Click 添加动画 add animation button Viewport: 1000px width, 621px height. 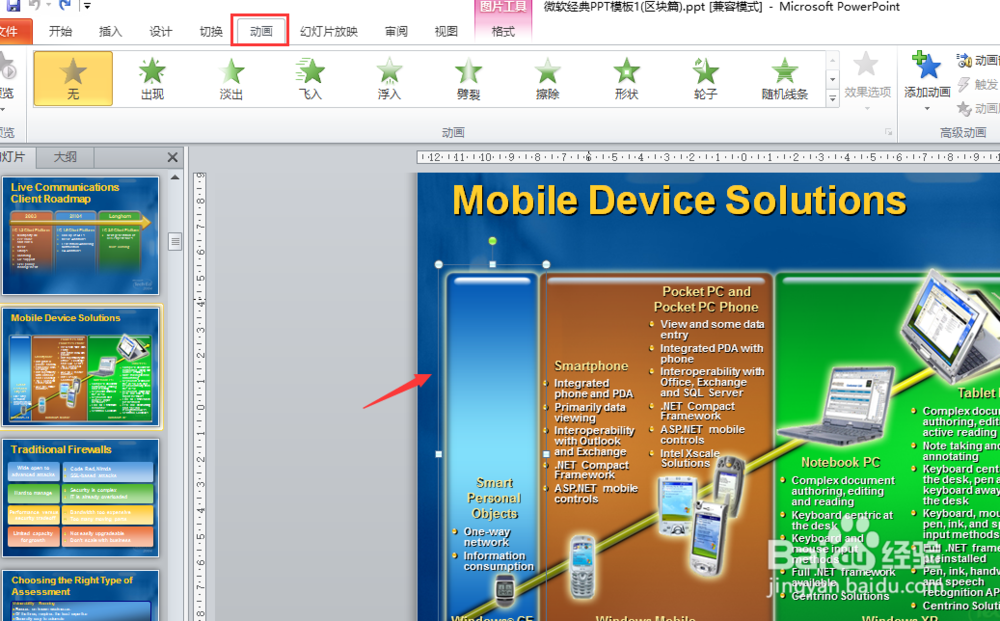pyautogui.click(x=927, y=82)
